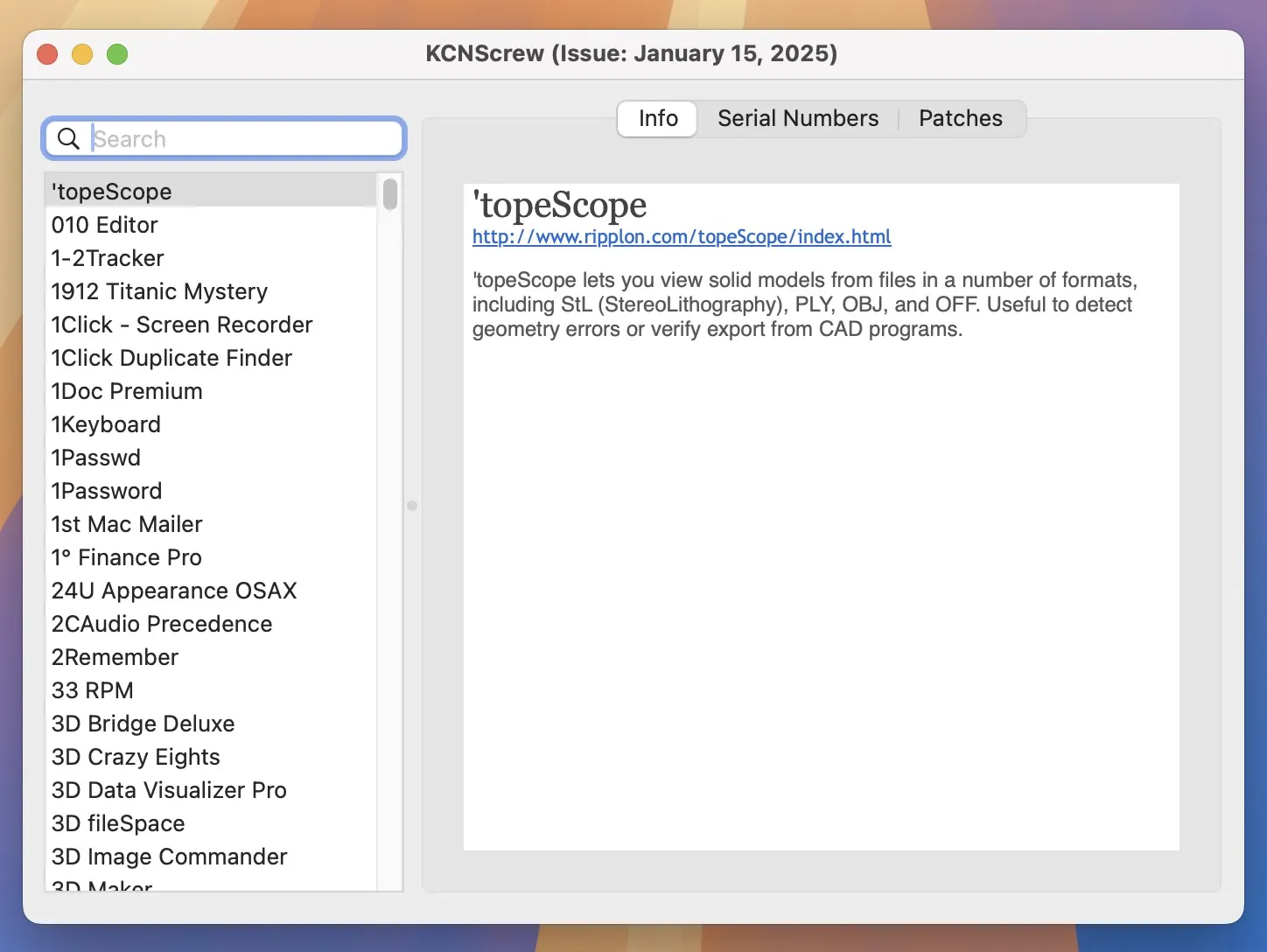Select 3D Bridge Deluxe entry
Image resolution: width=1267 pixels, height=952 pixels.
(211, 723)
